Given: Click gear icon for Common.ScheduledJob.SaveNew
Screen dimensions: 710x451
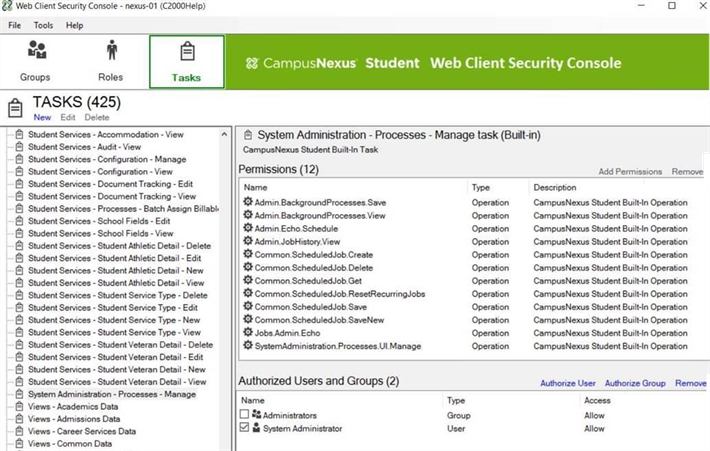Looking at the screenshot, I should (x=248, y=319).
